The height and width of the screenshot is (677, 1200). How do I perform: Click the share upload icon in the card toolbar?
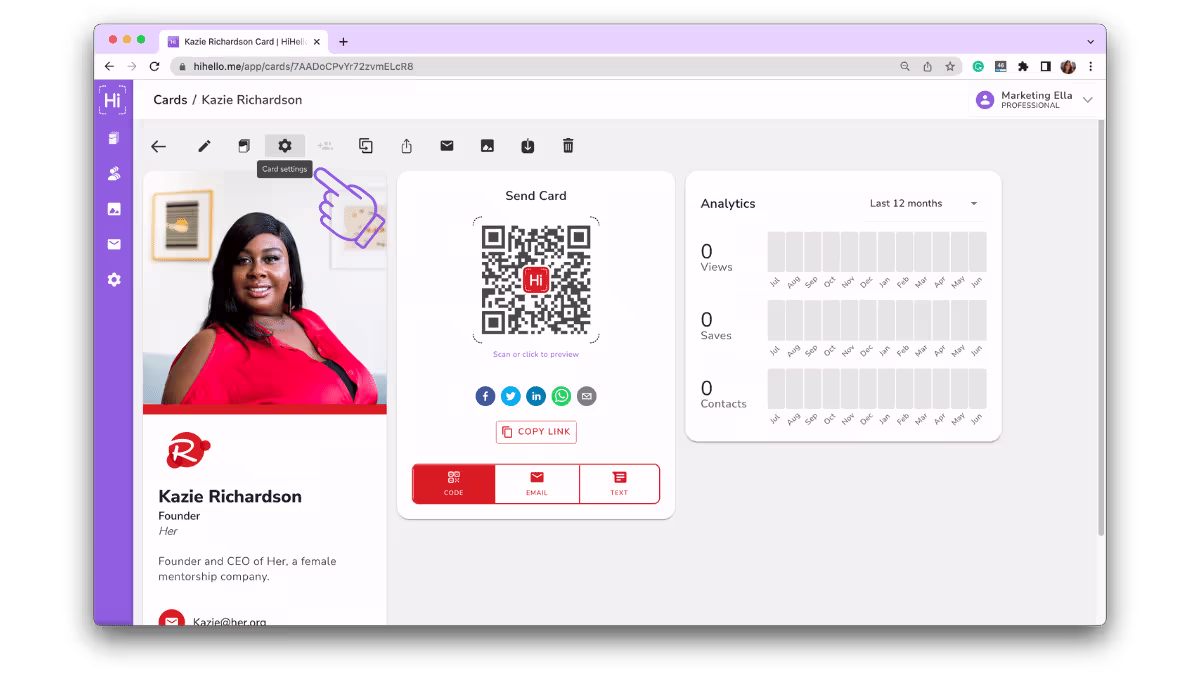(x=407, y=146)
